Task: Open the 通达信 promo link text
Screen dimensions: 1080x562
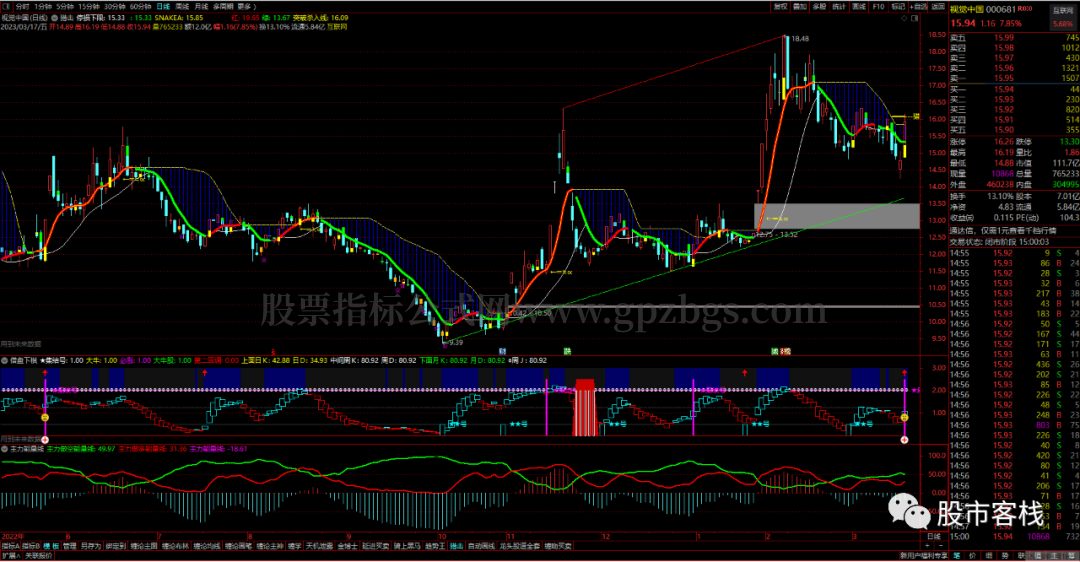Action: tap(1002, 231)
